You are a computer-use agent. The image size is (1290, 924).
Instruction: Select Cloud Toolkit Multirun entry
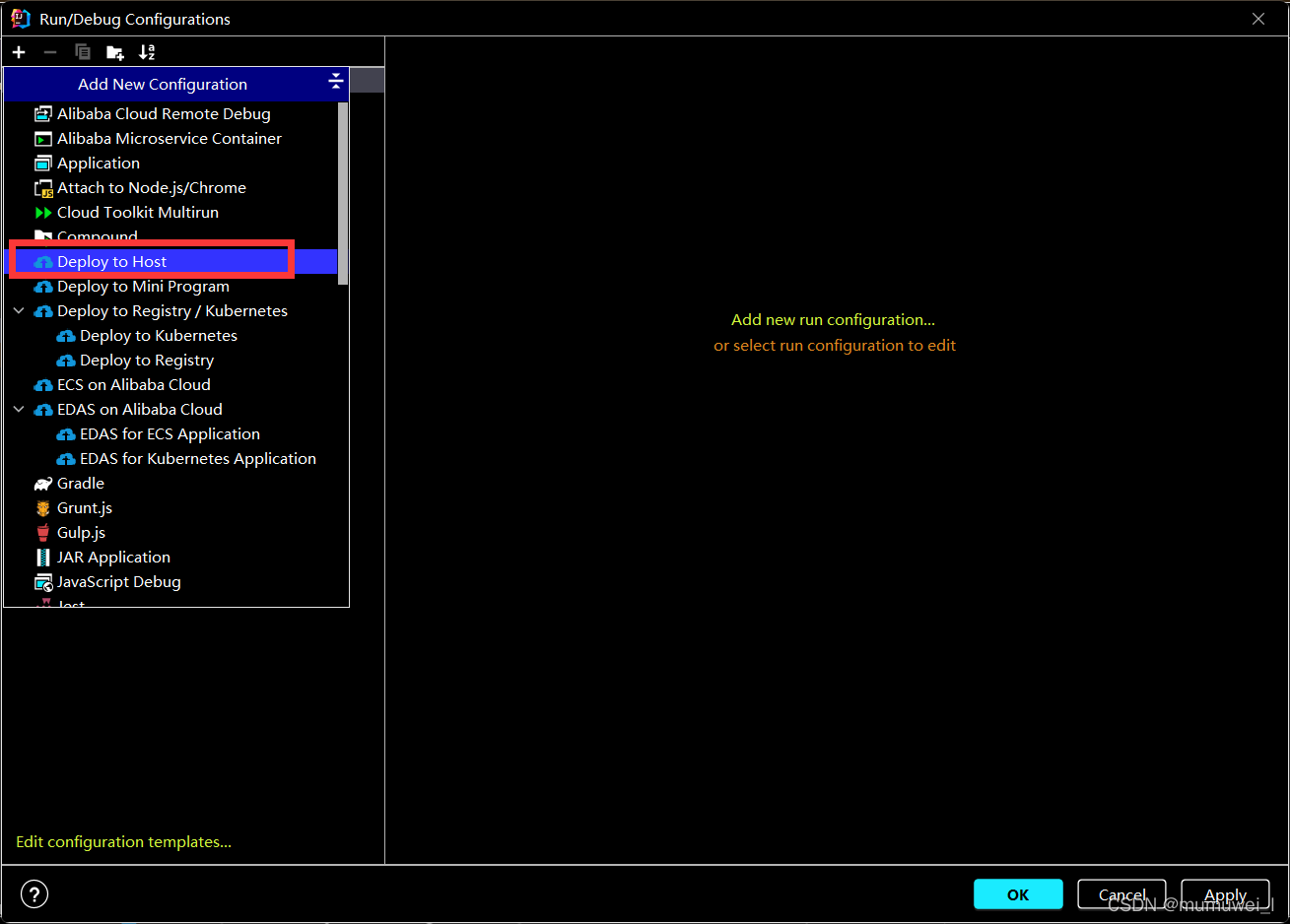[x=138, y=213]
